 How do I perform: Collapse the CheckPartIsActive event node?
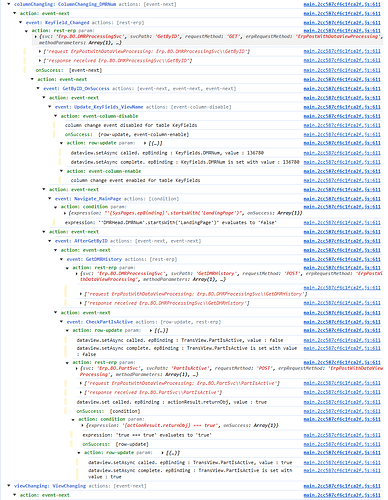pyautogui.click(x=62, y=322)
